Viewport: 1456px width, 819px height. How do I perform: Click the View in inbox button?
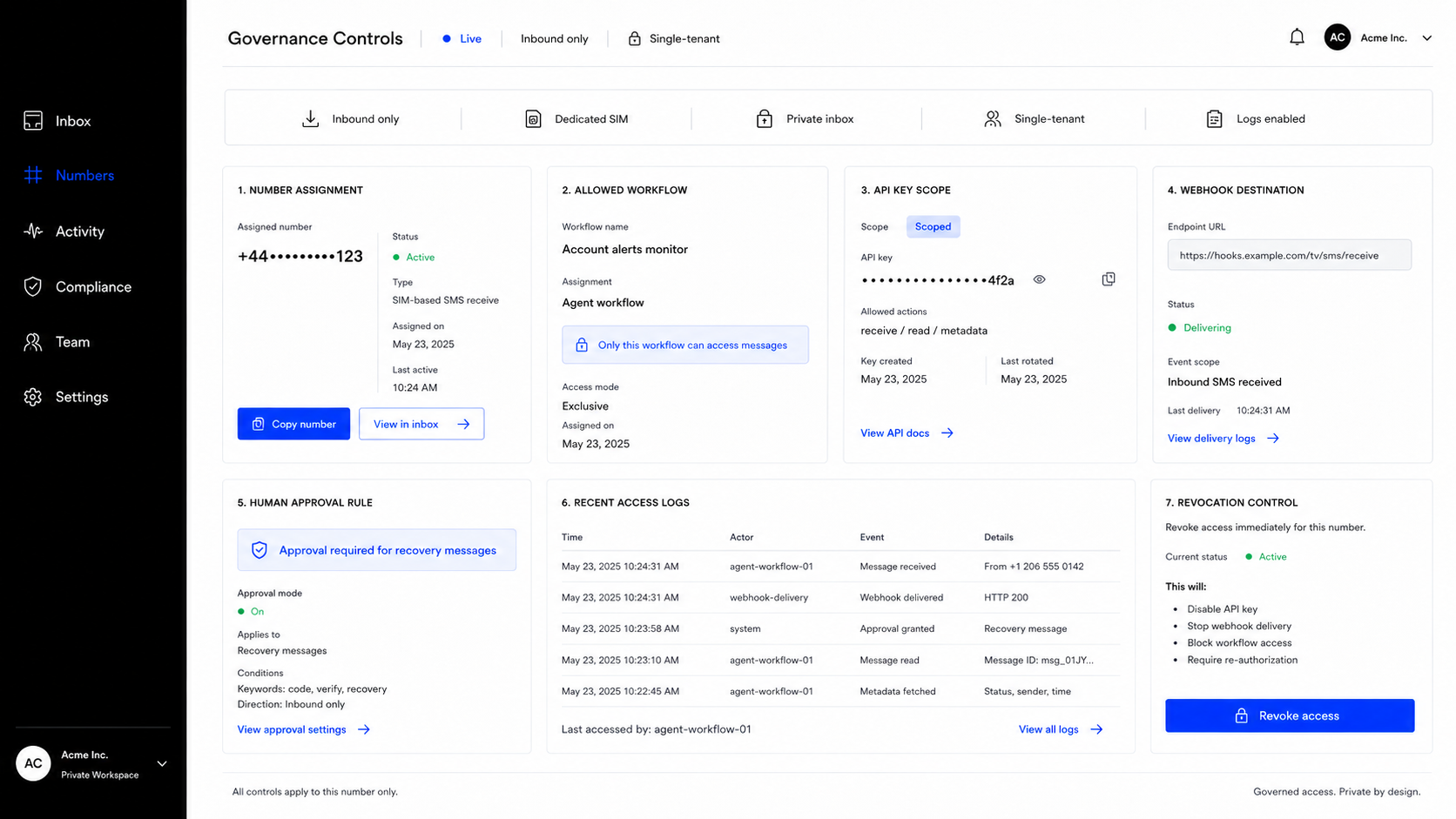click(421, 424)
